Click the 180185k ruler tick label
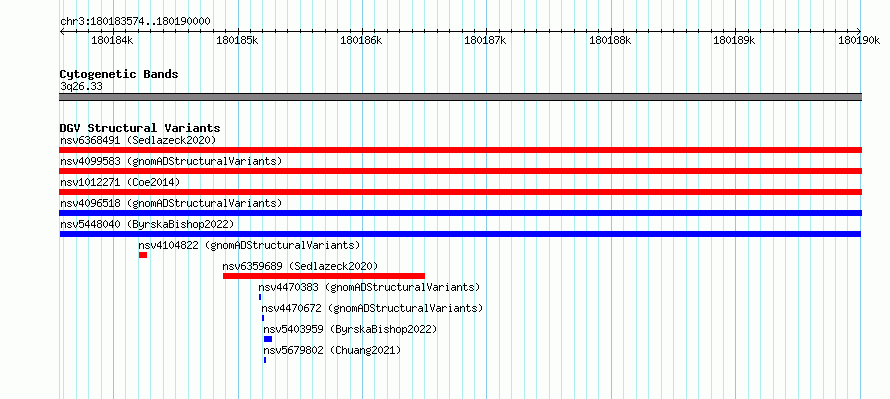 click(237, 40)
